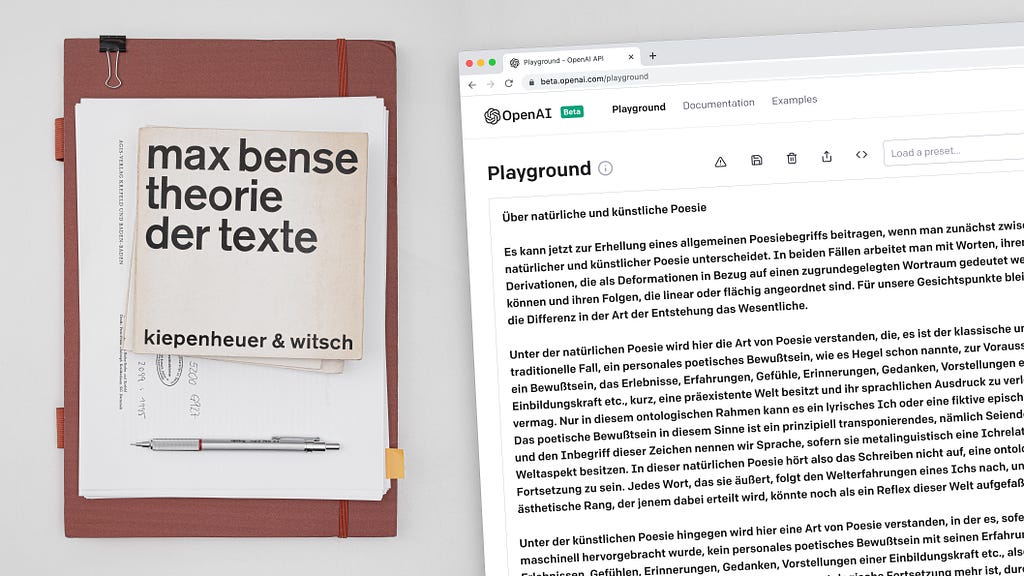Viewport: 1024px width, 576px height.
Task: Open a new browser tab with plus
Action: click(652, 56)
